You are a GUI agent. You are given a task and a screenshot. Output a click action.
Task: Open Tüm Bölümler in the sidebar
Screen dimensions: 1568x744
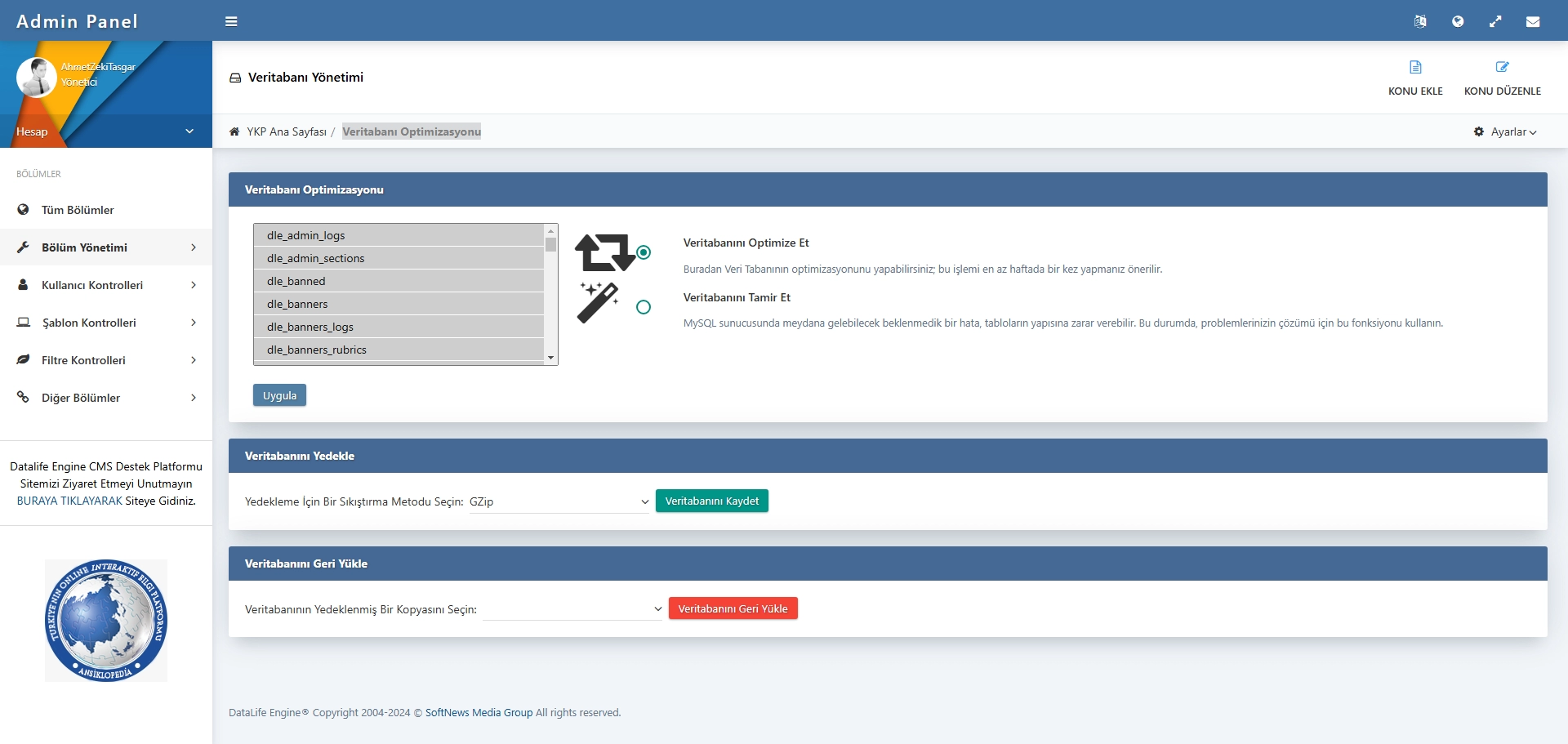[x=78, y=210]
